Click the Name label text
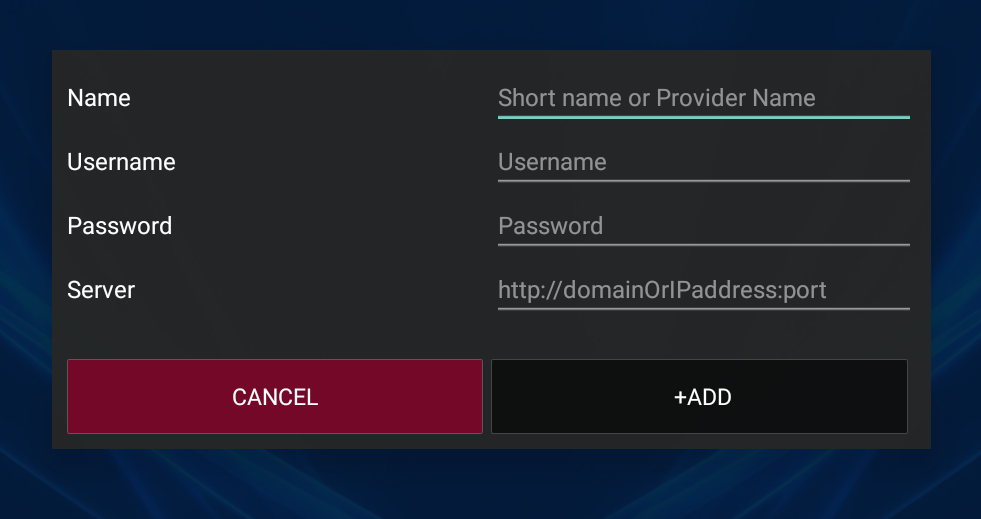This screenshot has width=981, height=519. (x=99, y=98)
